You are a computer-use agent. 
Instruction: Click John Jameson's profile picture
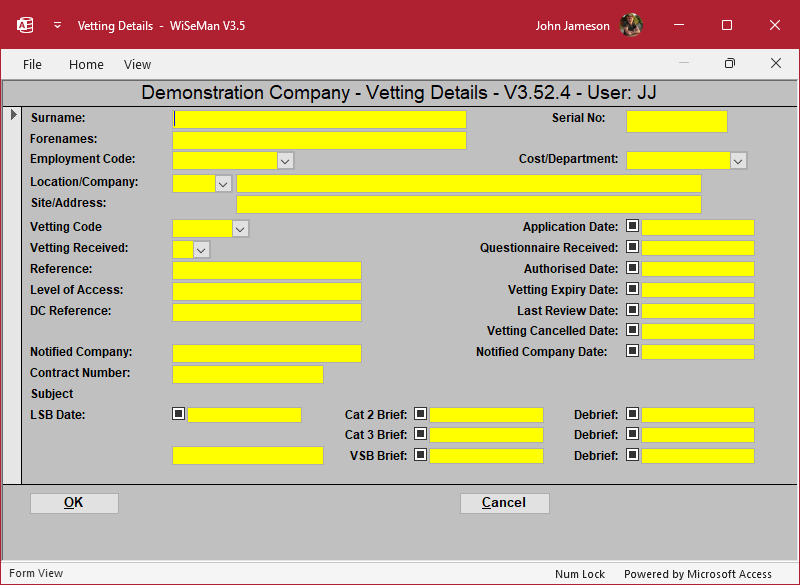click(630, 25)
